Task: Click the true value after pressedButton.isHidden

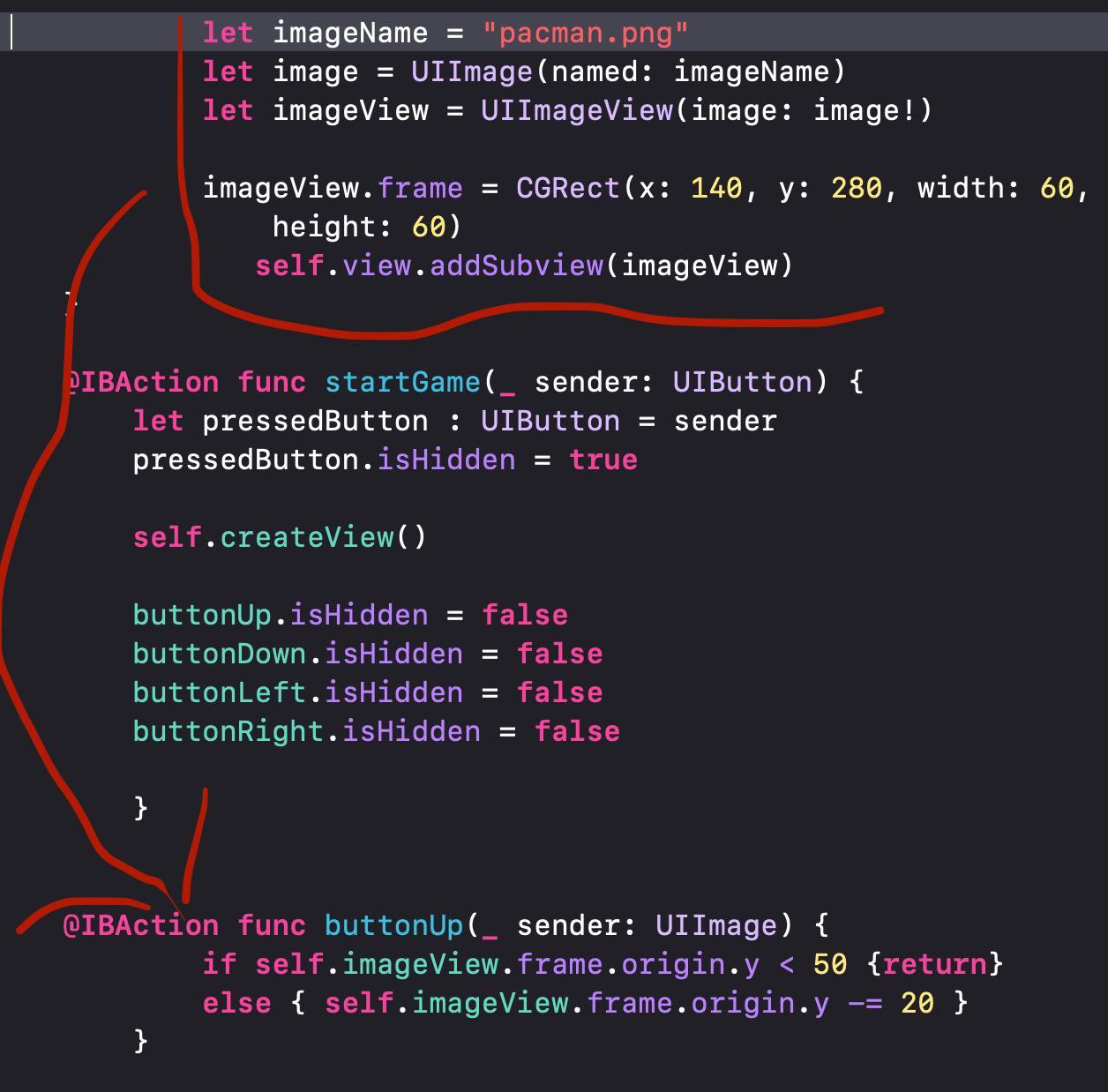Action: tap(603, 460)
